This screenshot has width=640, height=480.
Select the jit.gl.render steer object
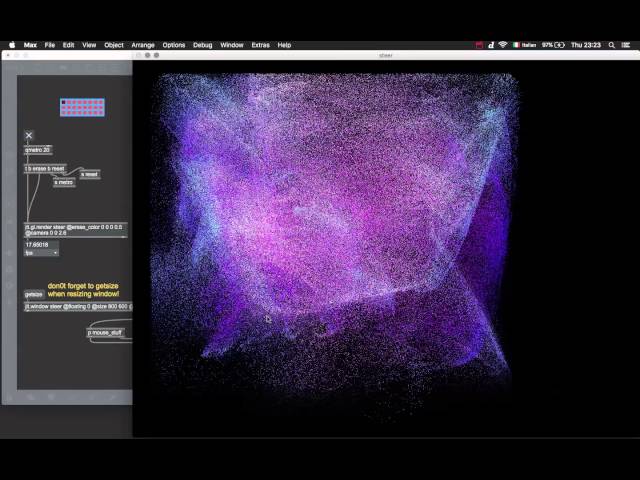click(76, 230)
